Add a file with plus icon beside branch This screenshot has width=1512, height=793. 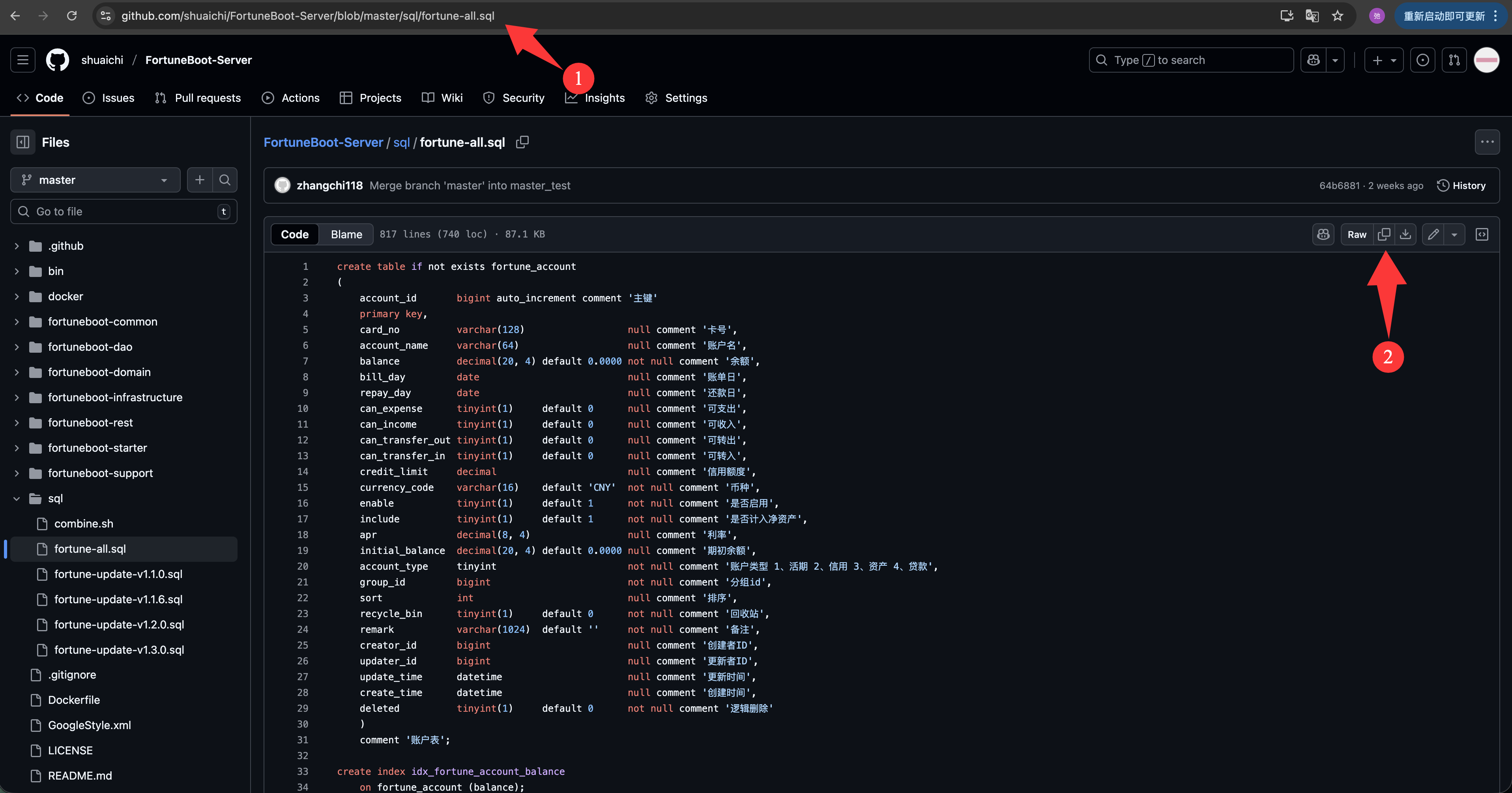click(x=200, y=180)
